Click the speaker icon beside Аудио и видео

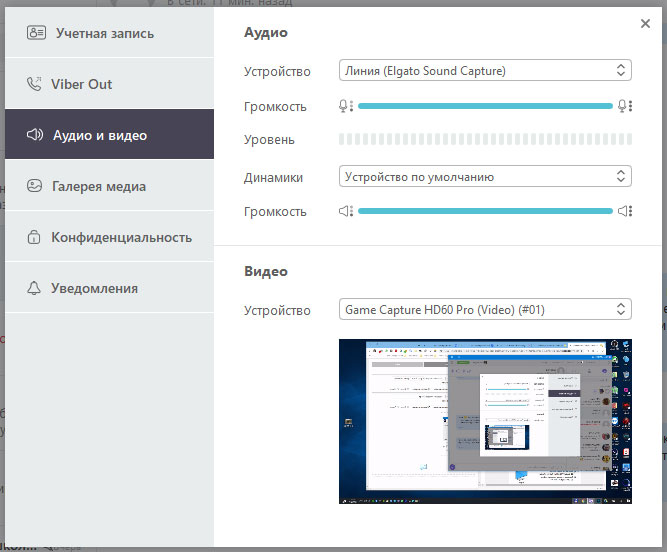[x=35, y=134]
